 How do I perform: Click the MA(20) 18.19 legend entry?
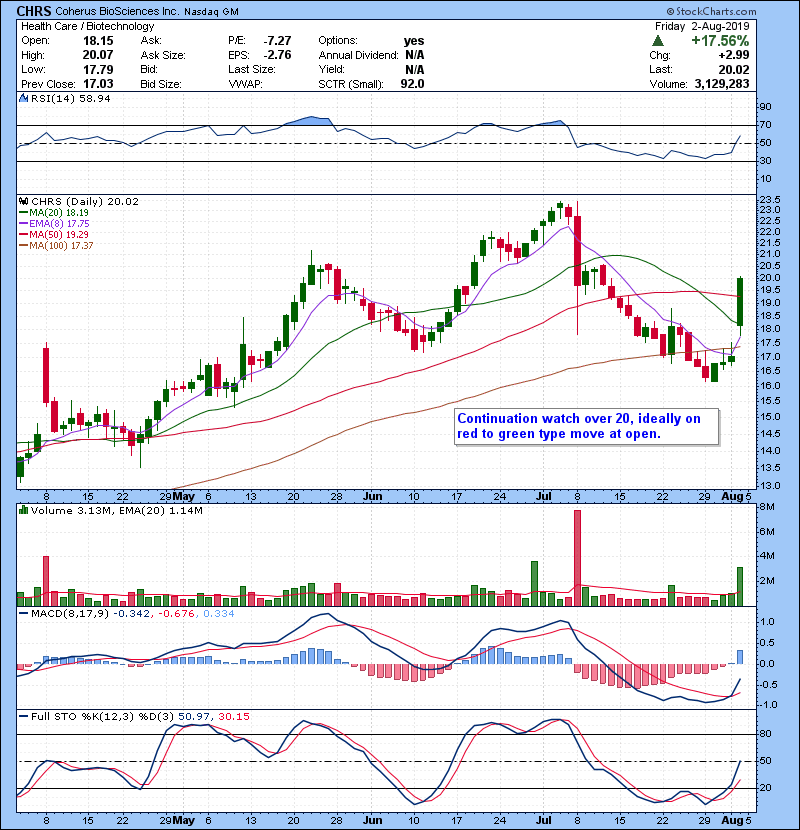54,213
